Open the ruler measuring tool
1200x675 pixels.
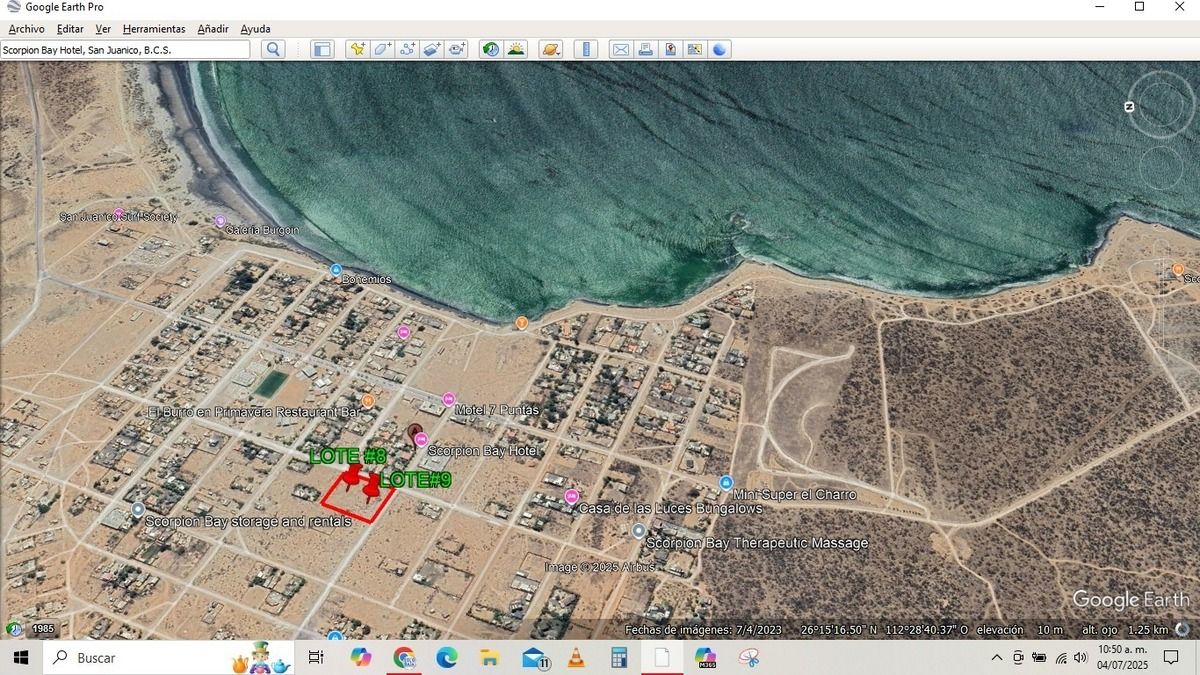click(x=586, y=49)
